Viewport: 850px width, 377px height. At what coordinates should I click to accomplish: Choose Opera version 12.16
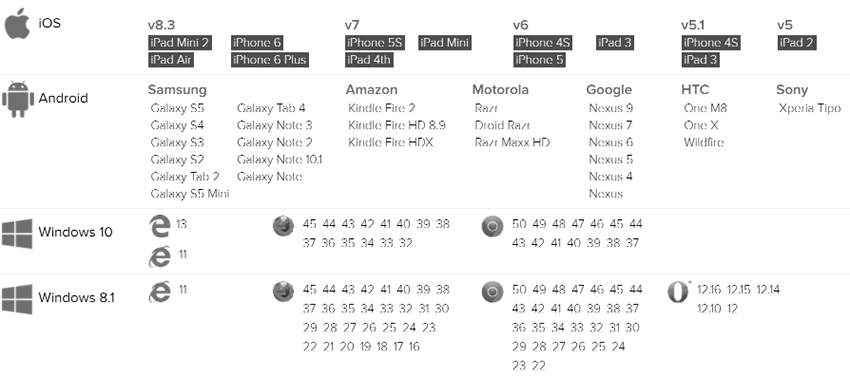tap(709, 290)
